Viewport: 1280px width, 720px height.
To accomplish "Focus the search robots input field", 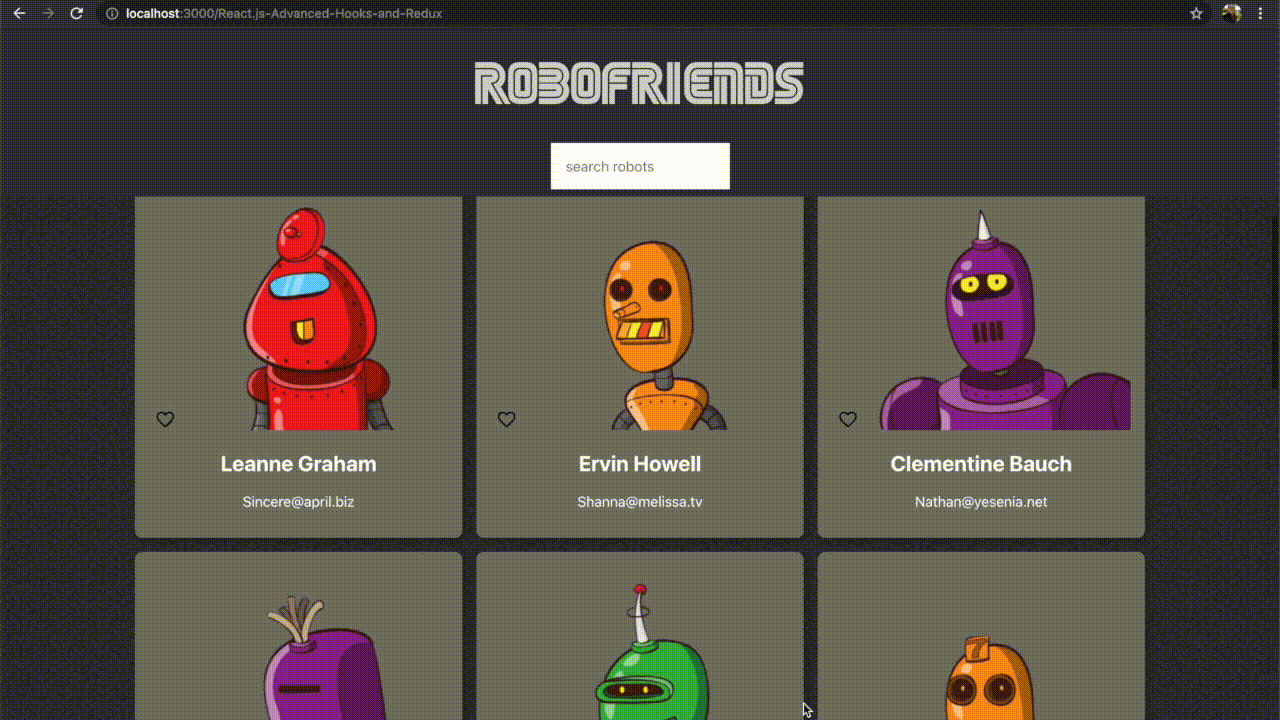I will 640,166.
